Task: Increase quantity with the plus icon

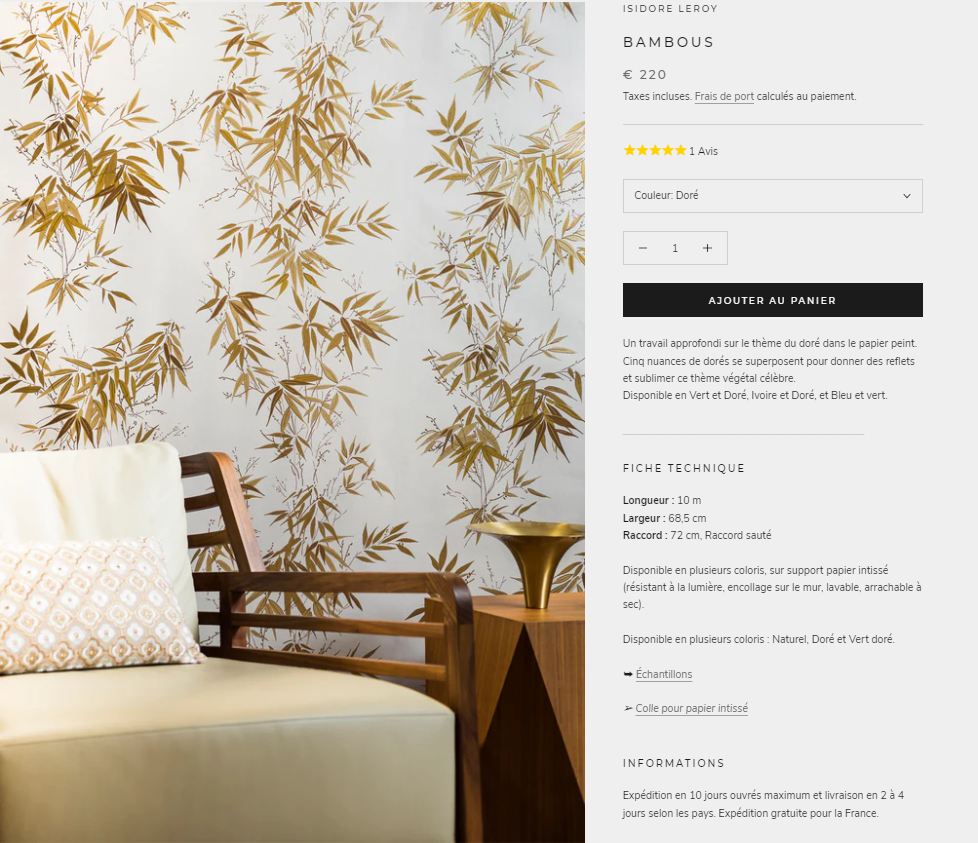Action: tap(707, 248)
